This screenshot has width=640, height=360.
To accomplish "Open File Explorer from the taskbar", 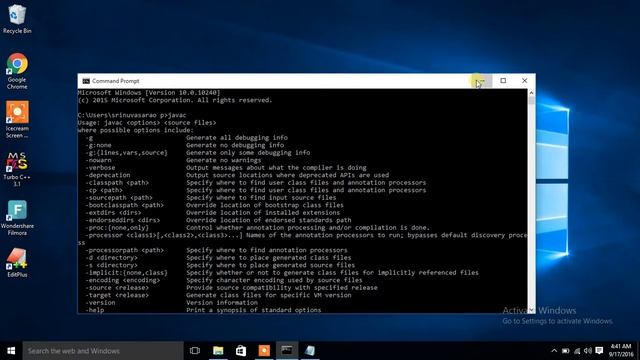I will pyautogui.click(x=218, y=351).
